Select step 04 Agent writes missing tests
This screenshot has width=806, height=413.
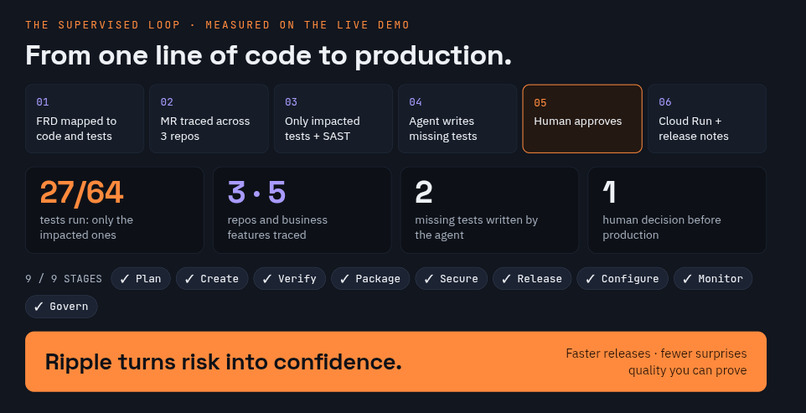coord(458,118)
